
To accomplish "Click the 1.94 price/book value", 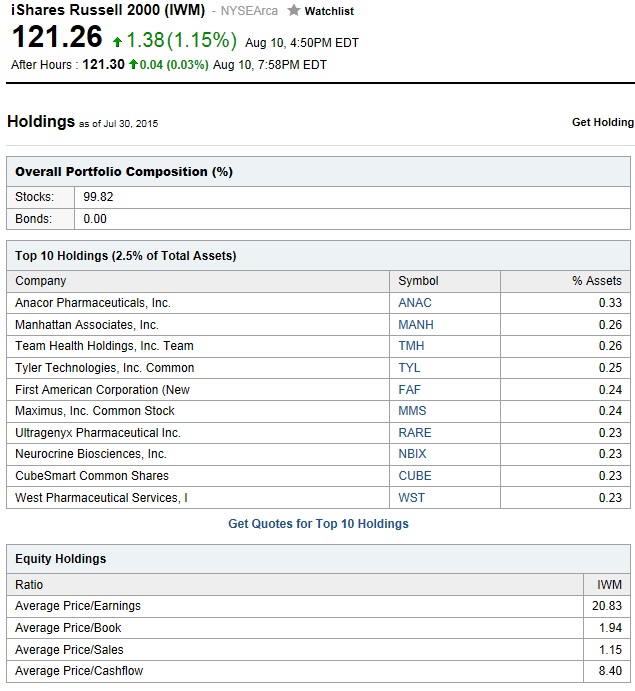I will coord(610,628).
